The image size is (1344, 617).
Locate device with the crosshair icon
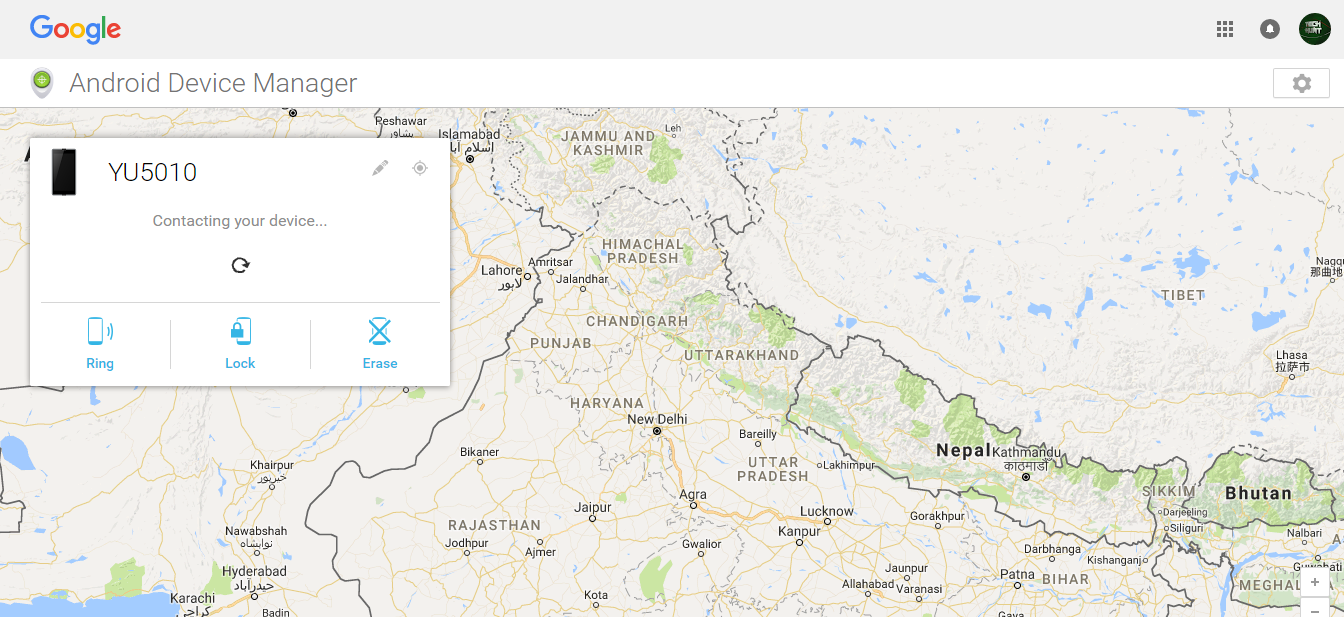420,168
